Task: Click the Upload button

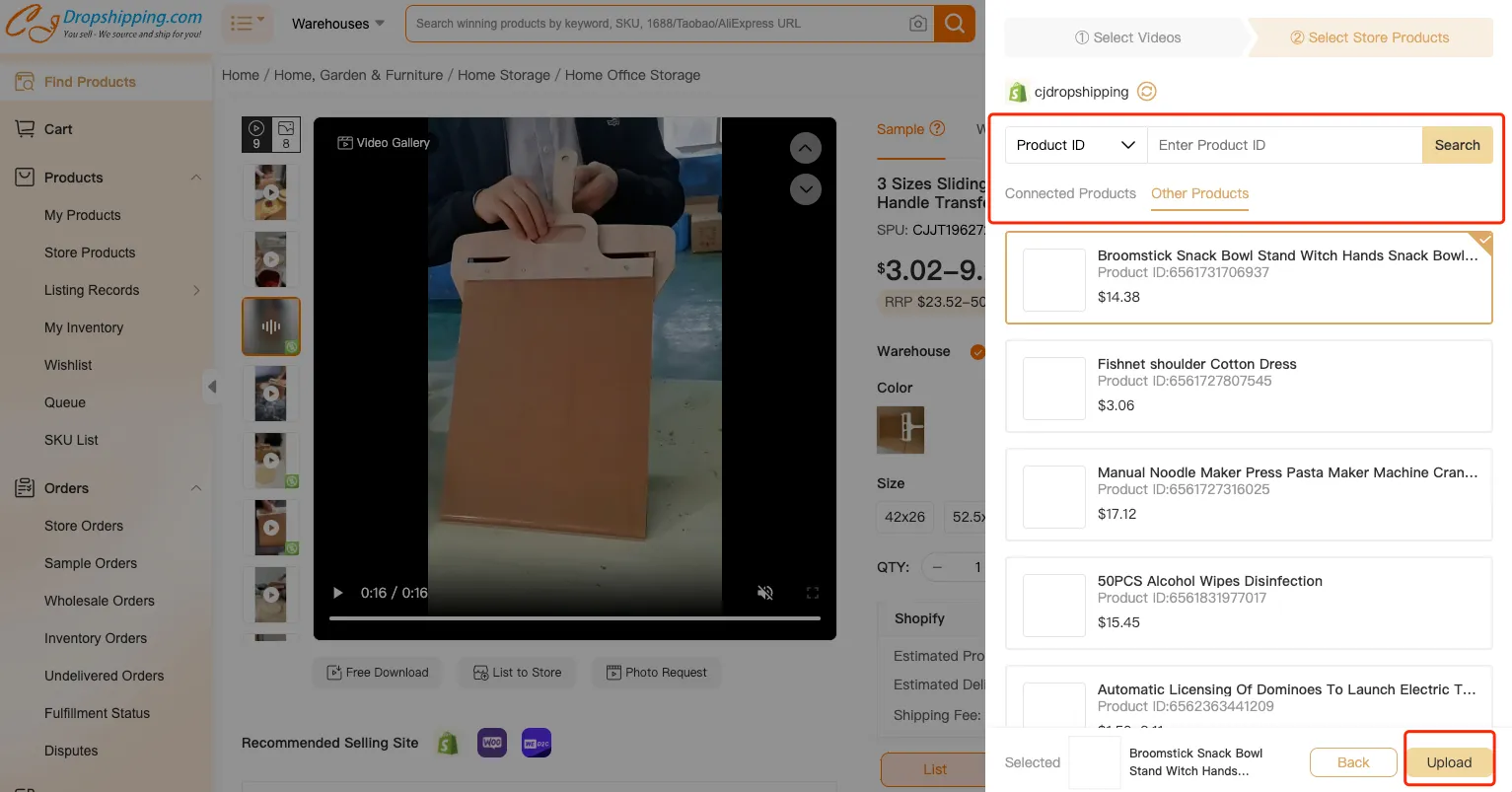Action: point(1448,762)
